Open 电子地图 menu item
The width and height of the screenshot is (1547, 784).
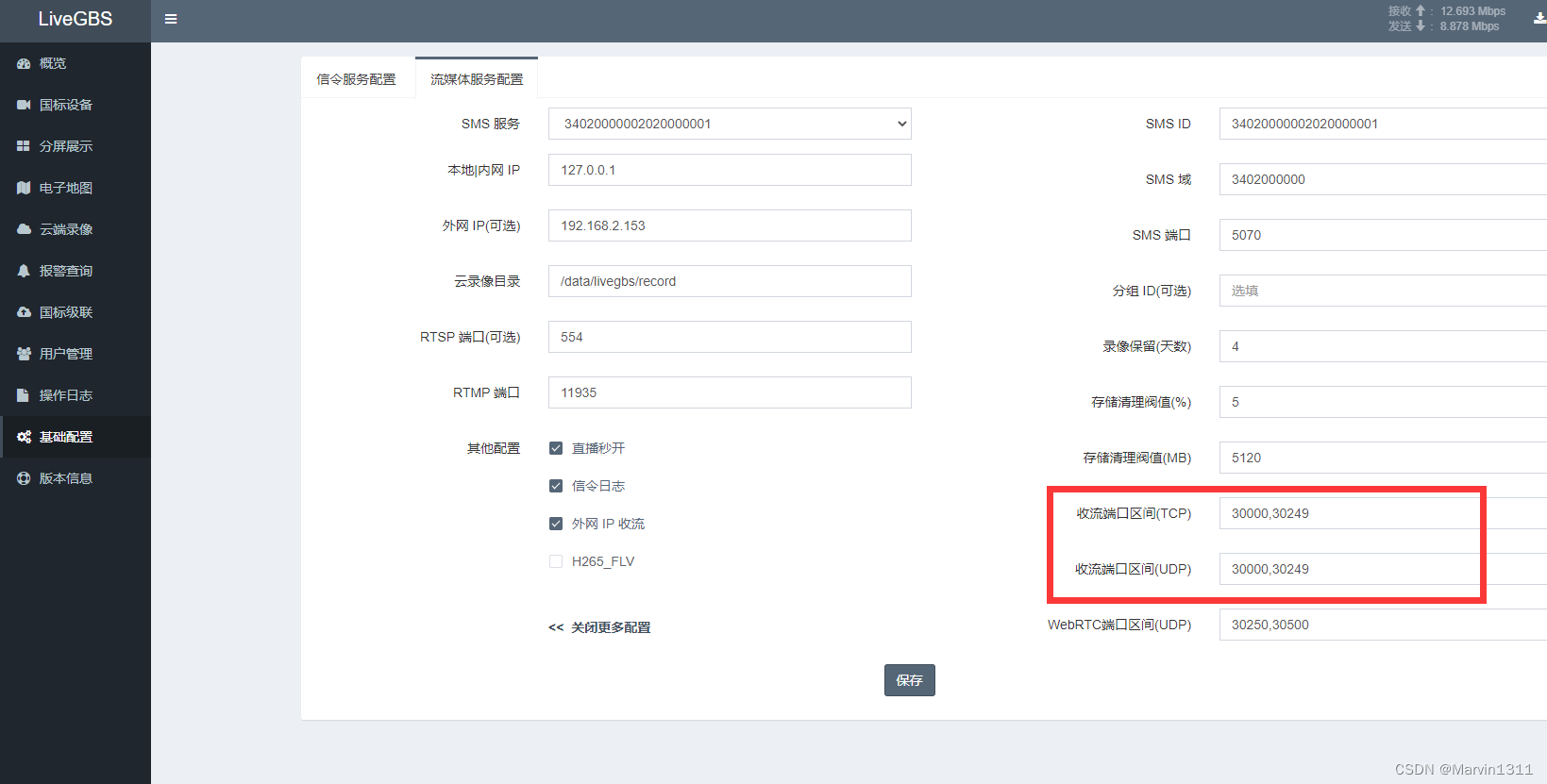tap(76, 188)
